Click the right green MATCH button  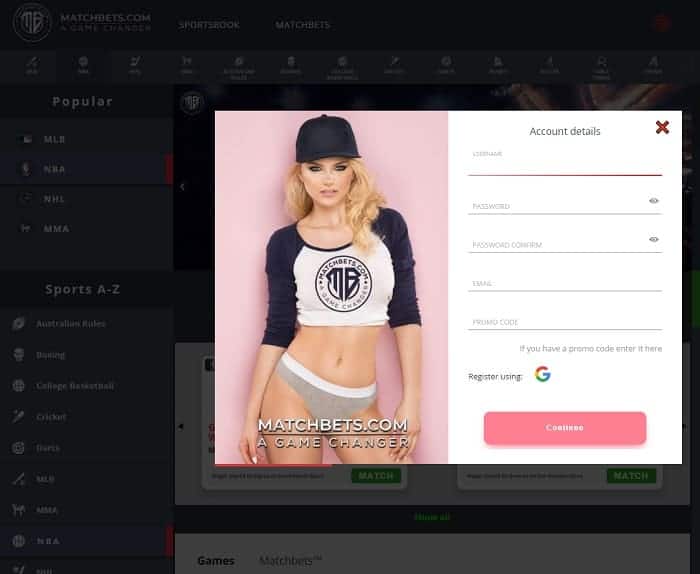[631, 476]
